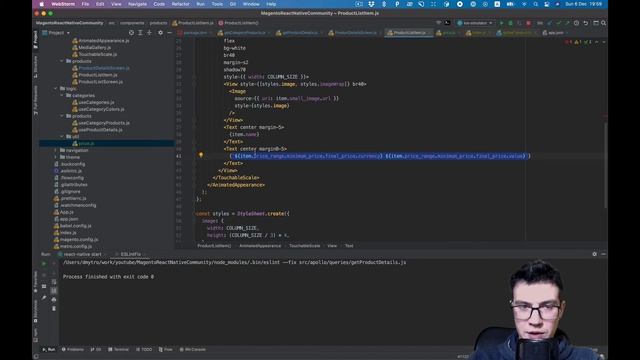
Task: Clear all output trash icon
Action: [x=54, y=309]
